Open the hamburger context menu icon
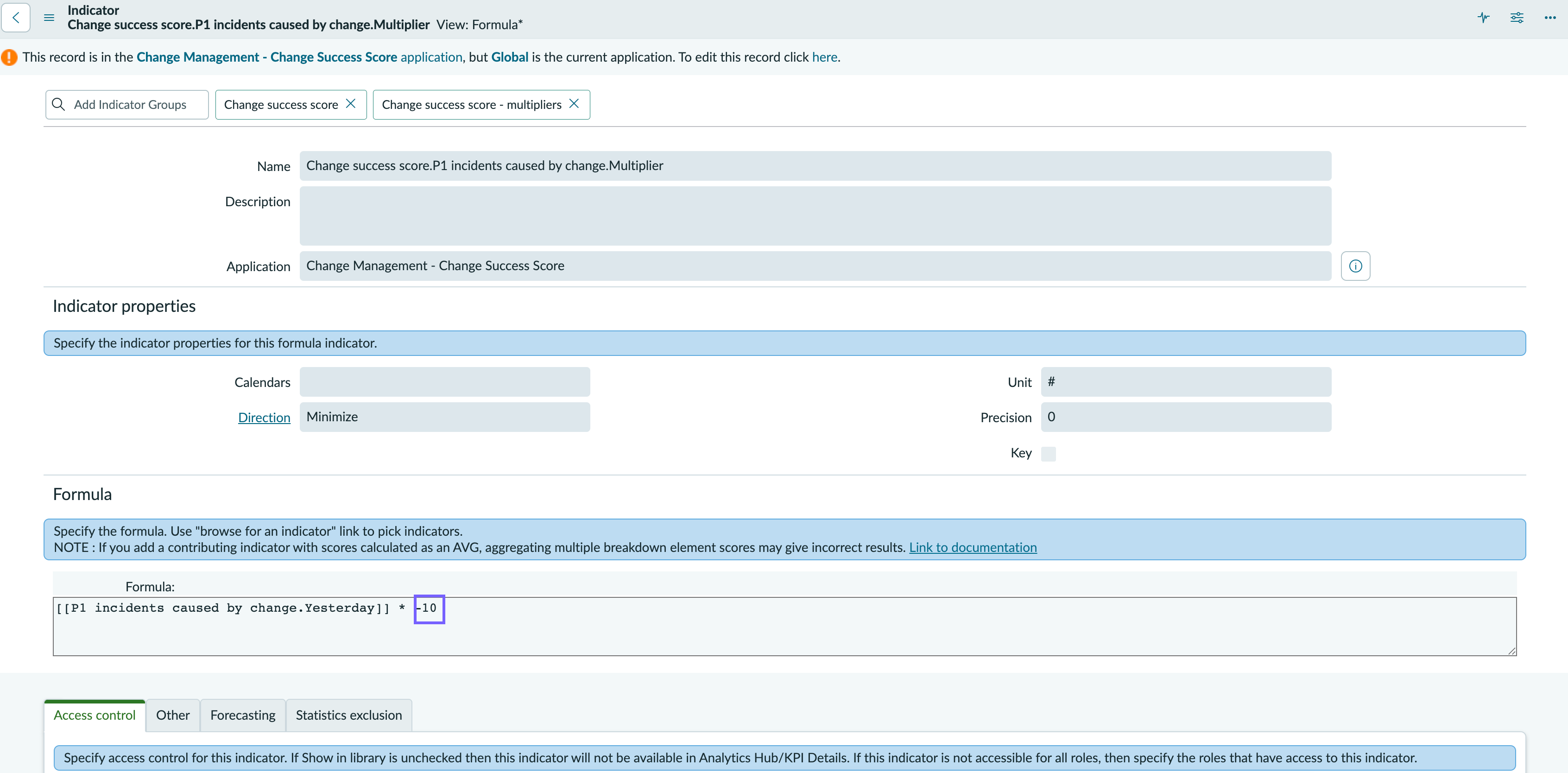The image size is (1568, 773). point(49,18)
